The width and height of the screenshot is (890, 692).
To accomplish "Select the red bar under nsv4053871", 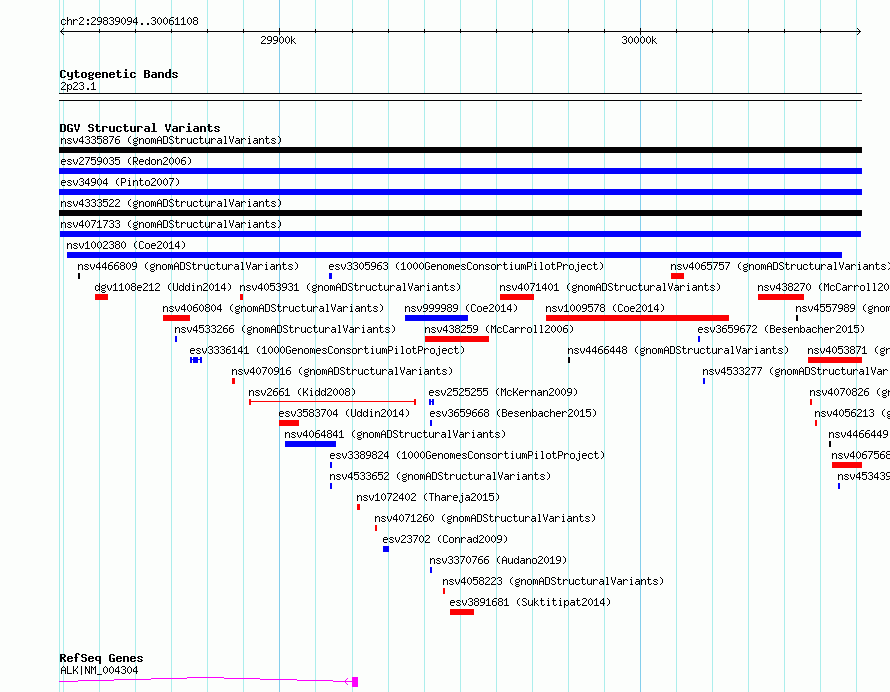I will coord(835,360).
